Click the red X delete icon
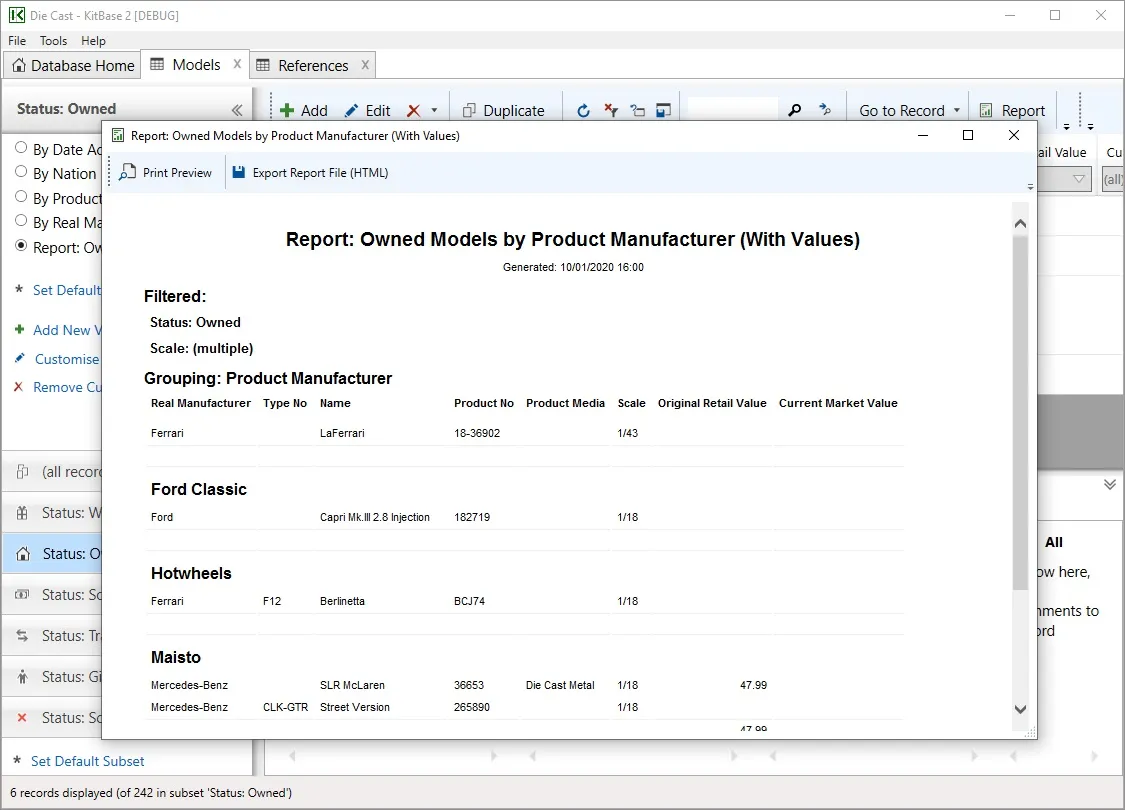The image size is (1125, 810). pos(413,111)
